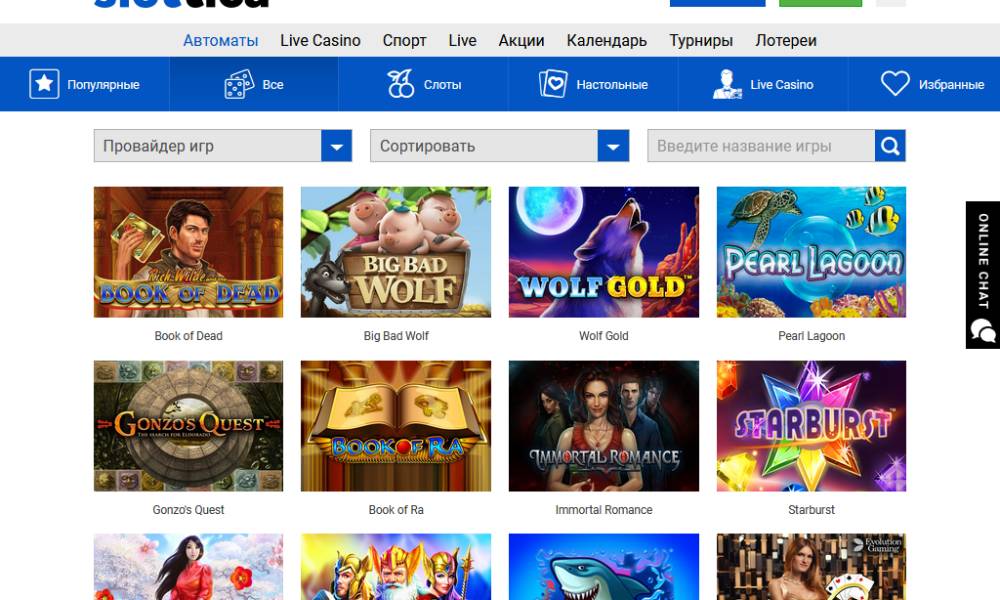Open the Автоматы menu item
The height and width of the screenshot is (600, 1000).
[x=221, y=41]
